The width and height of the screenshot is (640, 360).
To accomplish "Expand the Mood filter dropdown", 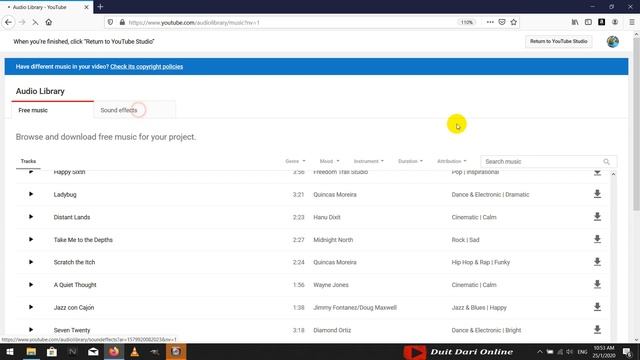I will (x=329, y=161).
